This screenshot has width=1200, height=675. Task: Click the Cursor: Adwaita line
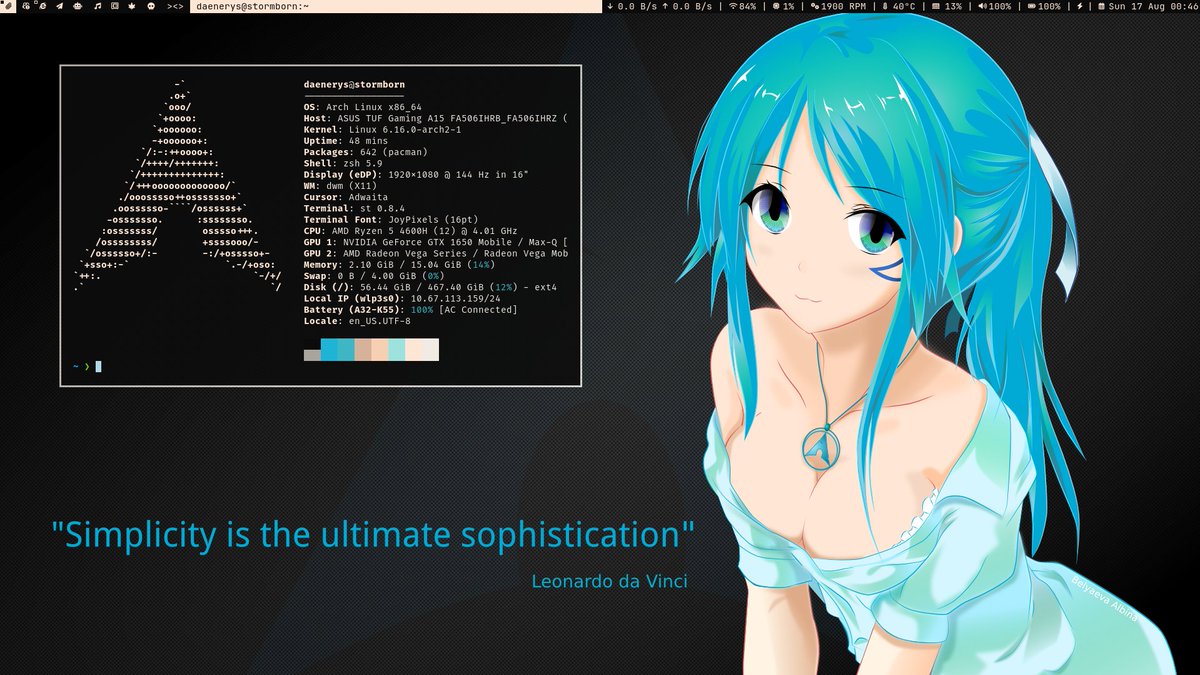coord(345,197)
